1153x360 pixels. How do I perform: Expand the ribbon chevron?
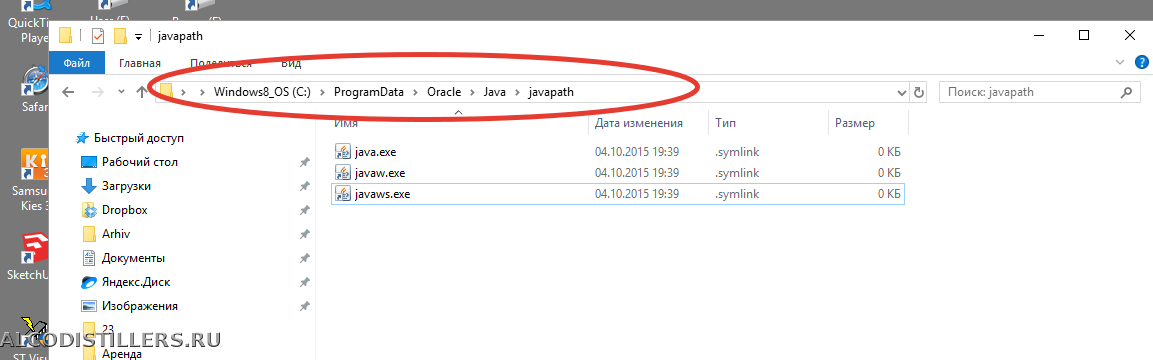1121,63
